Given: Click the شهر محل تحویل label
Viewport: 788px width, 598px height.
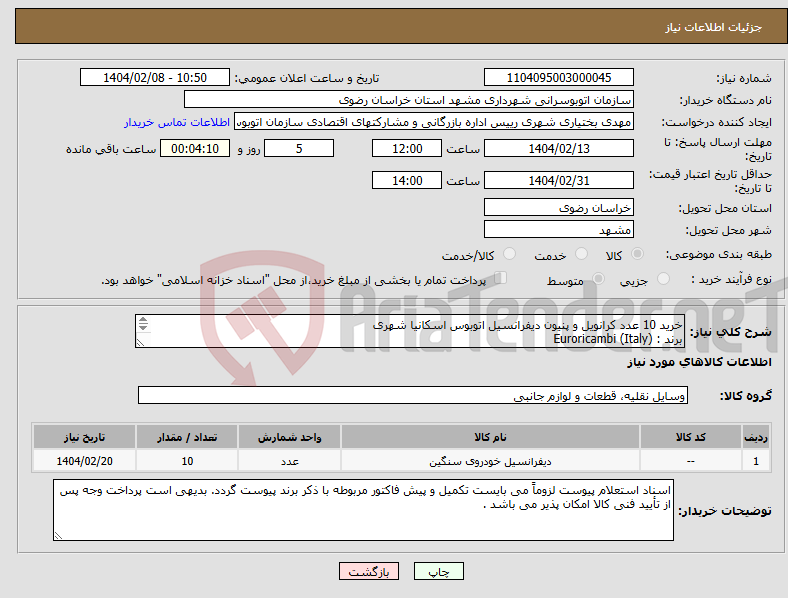Looking at the screenshot, I should [729, 230].
